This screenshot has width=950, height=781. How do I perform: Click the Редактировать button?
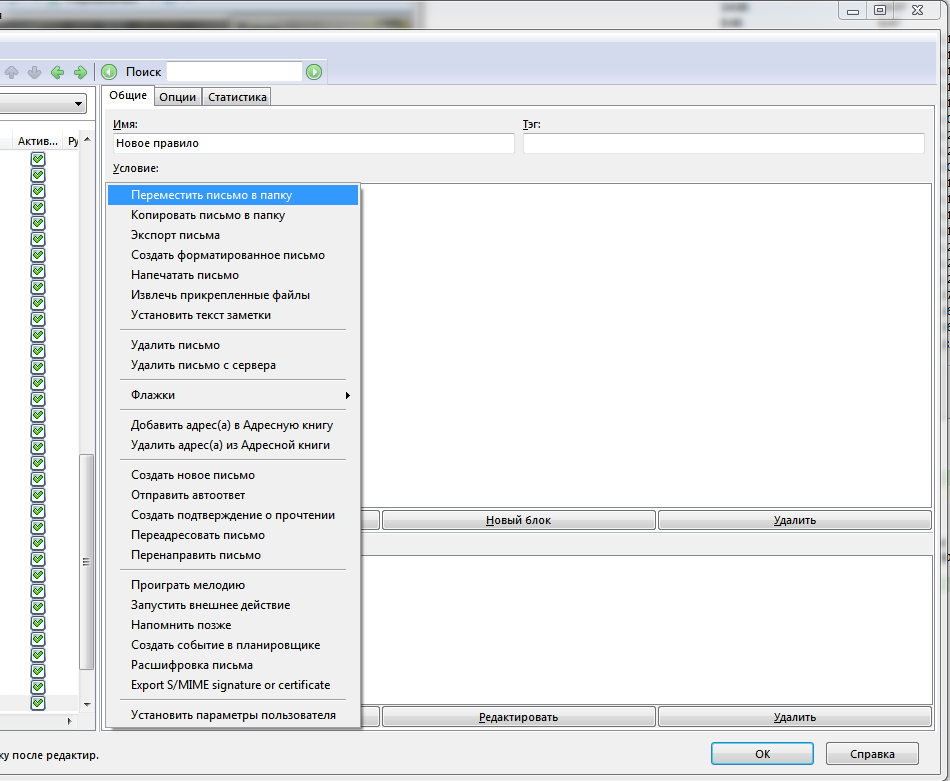click(x=518, y=717)
